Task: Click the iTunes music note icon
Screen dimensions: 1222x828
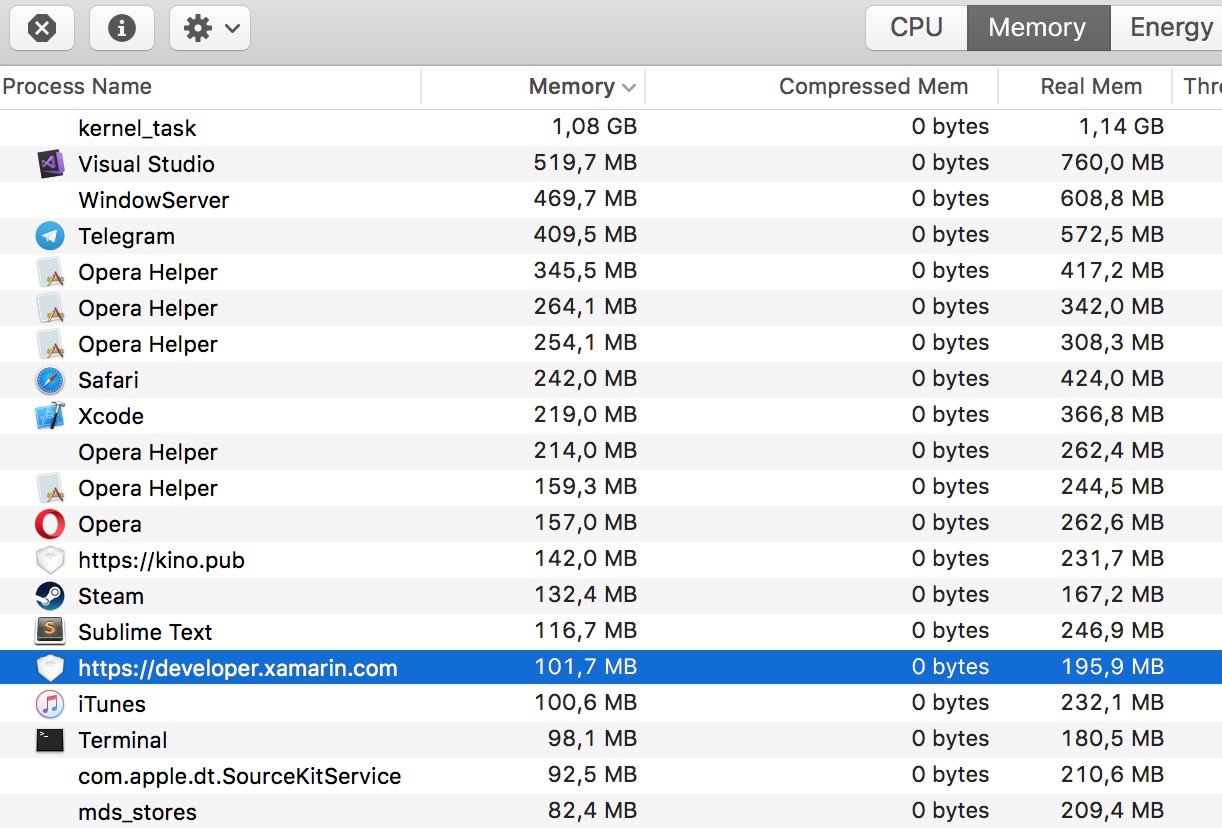Action: click(50, 704)
